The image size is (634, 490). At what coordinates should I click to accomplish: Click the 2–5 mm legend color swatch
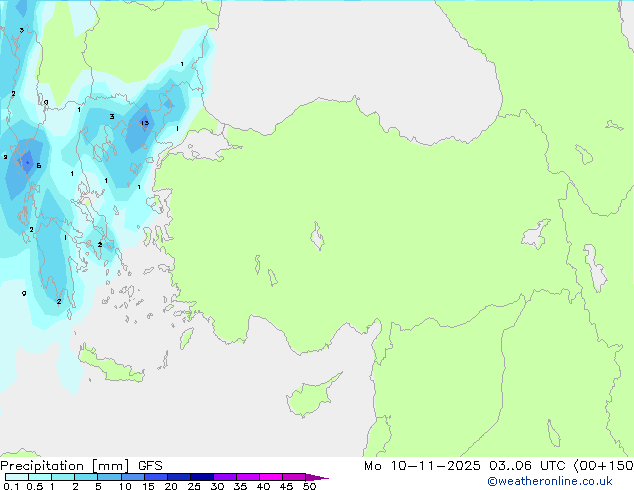coord(86,477)
